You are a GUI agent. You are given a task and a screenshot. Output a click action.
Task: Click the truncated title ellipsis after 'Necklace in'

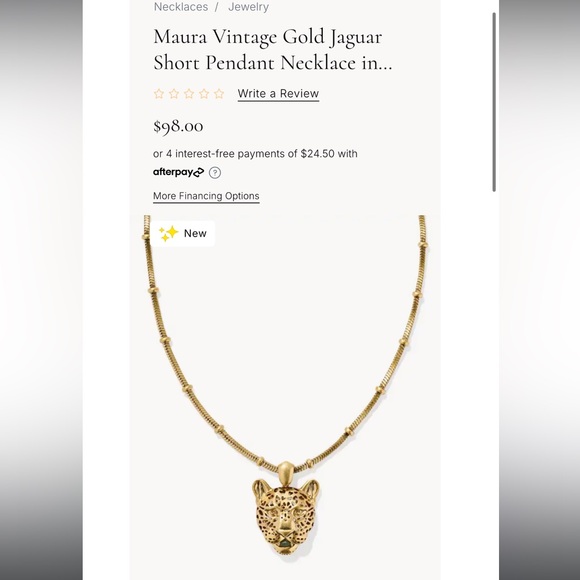pos(385,63)
